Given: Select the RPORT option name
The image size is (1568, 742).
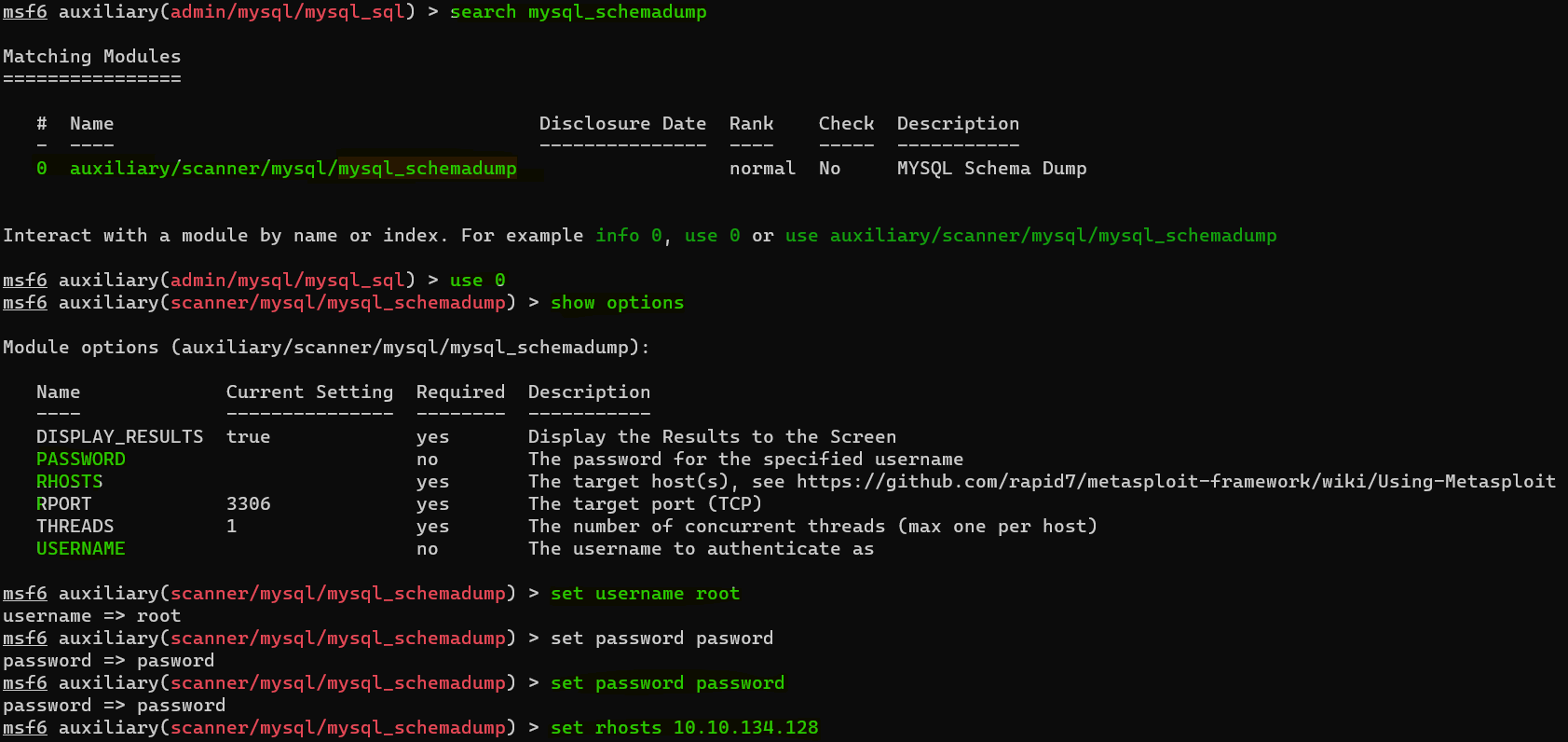Looking at the screenshot, I should coord(63,504).
